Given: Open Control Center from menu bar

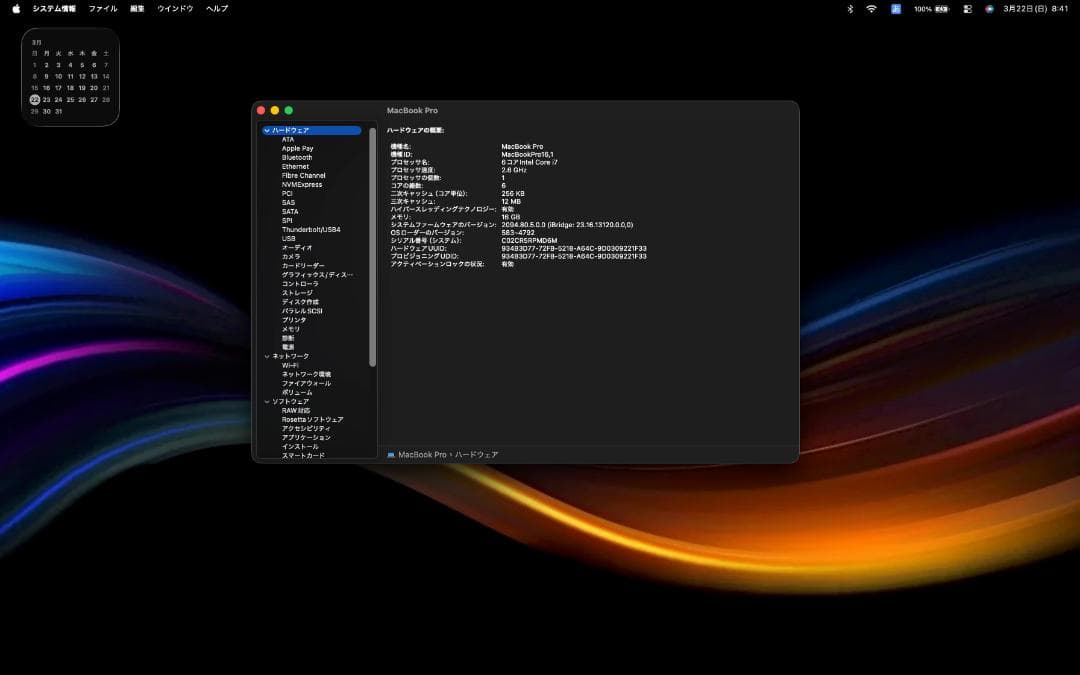Looking at the screenshot, I should (967, 9).
